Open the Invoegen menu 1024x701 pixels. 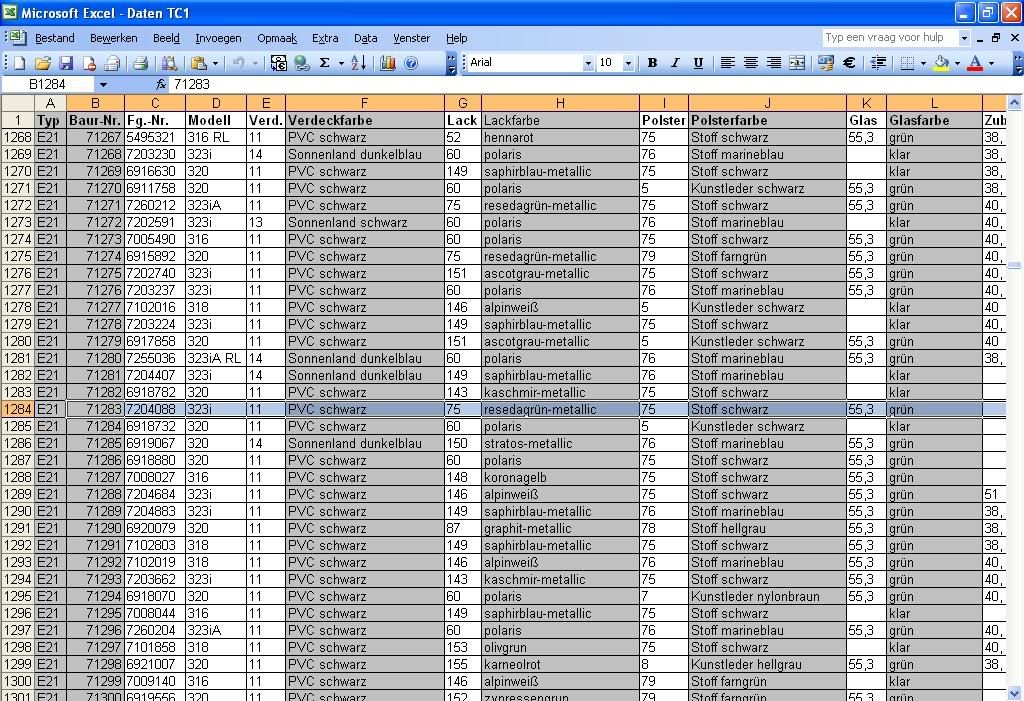tap(218, 38)
